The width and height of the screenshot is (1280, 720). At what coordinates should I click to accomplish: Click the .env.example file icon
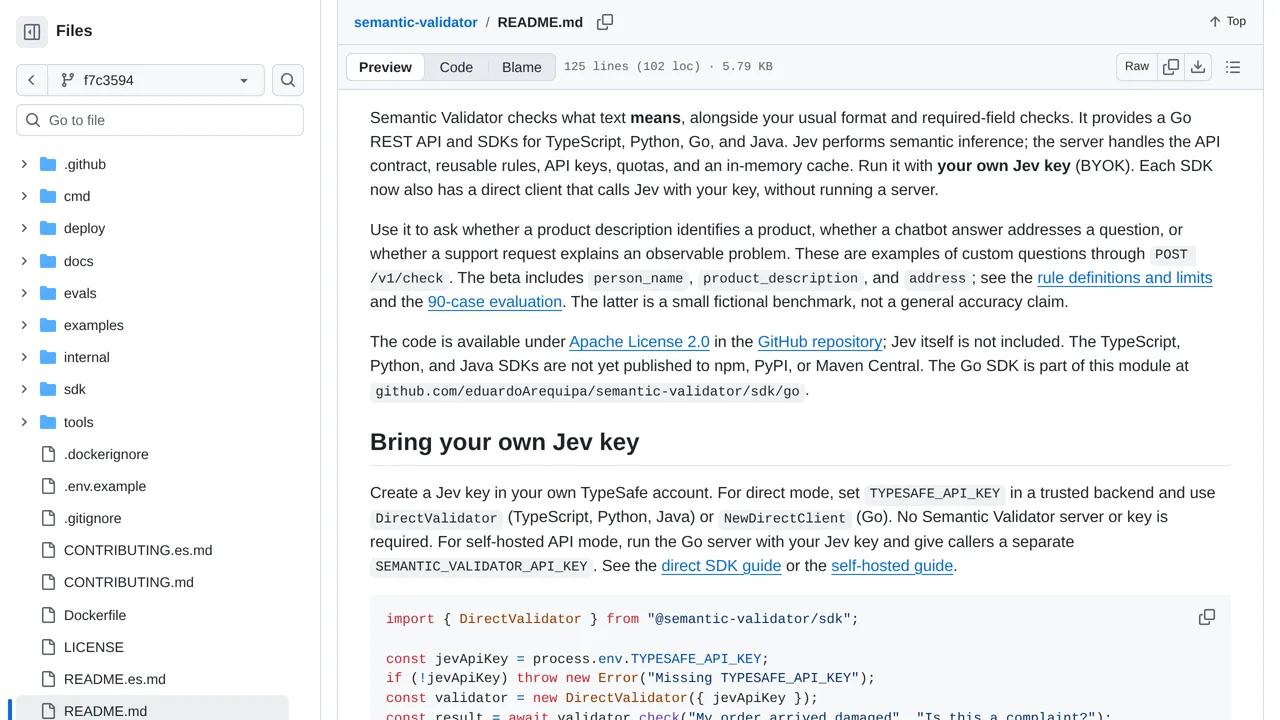(x=48, y=486)
